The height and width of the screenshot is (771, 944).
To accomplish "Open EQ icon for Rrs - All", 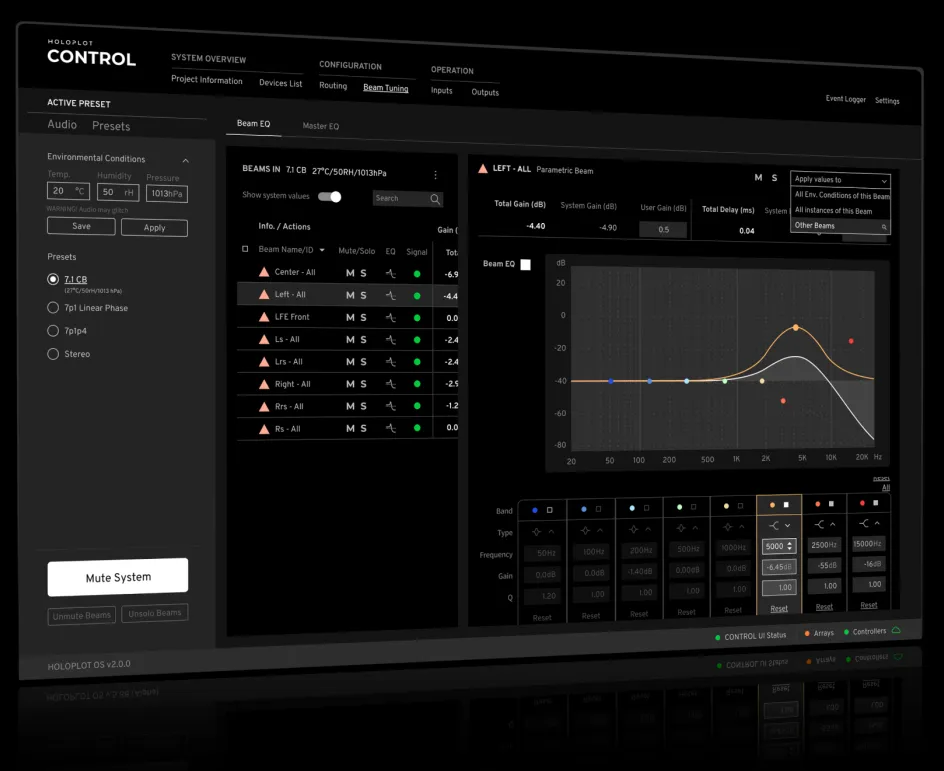I will tap(391, 406).
